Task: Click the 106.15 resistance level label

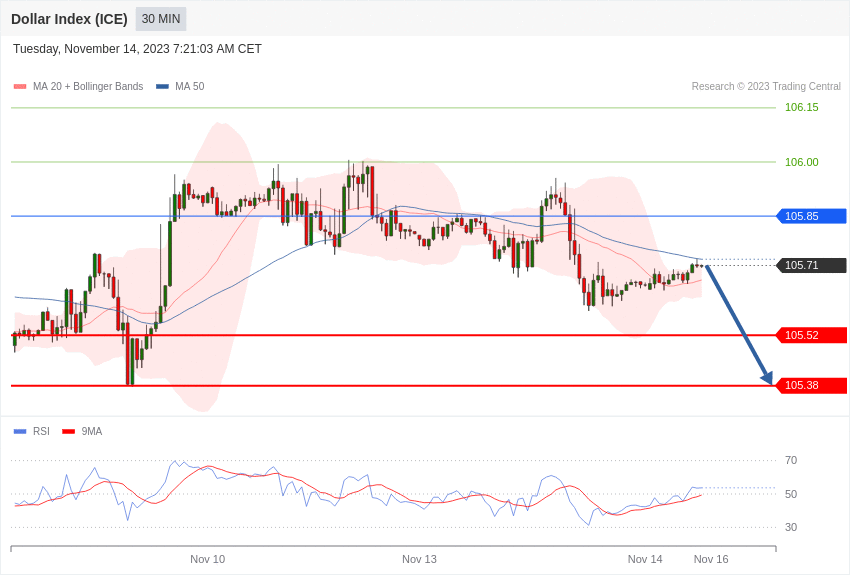Action: (802, 107)
